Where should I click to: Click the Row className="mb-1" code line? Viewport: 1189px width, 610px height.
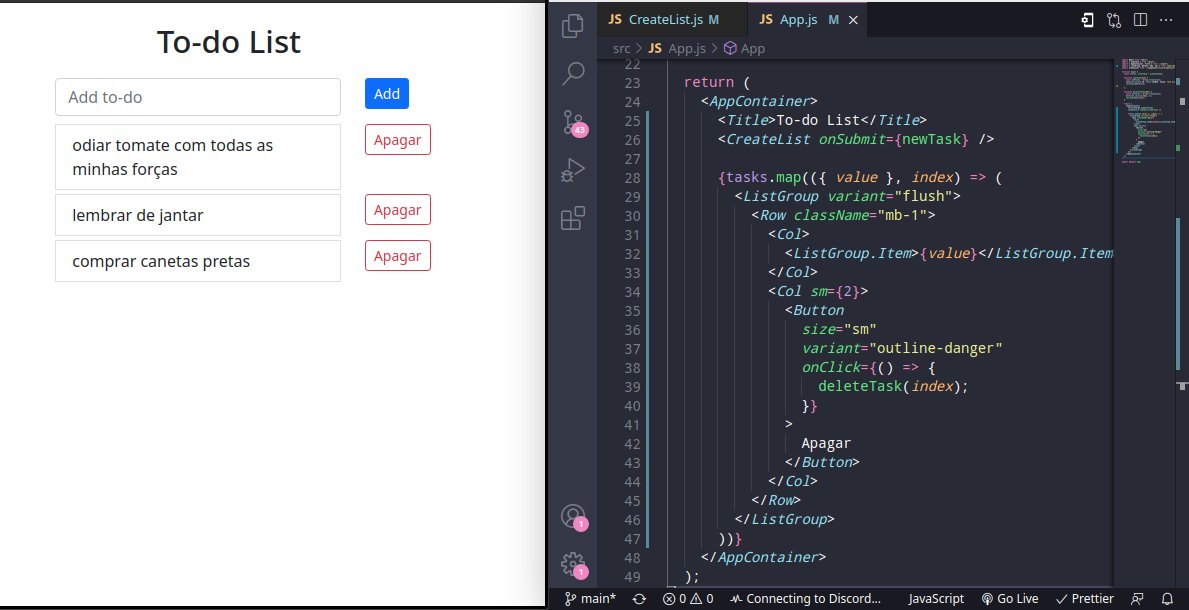(x=843, y=215)
